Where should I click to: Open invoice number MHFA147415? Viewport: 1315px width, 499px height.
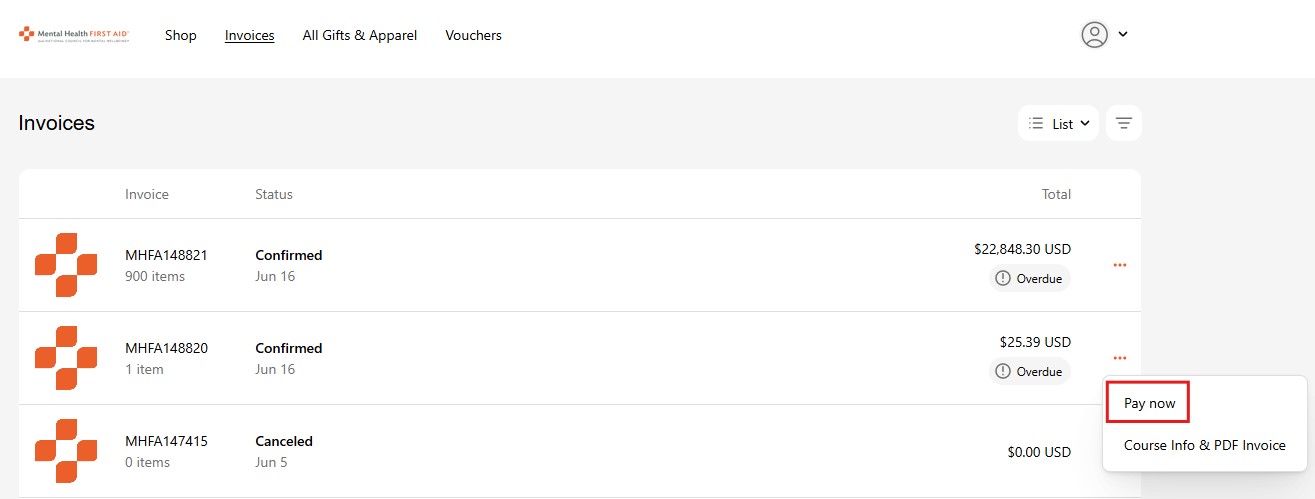pyautogui.click(x=166, y=441)
